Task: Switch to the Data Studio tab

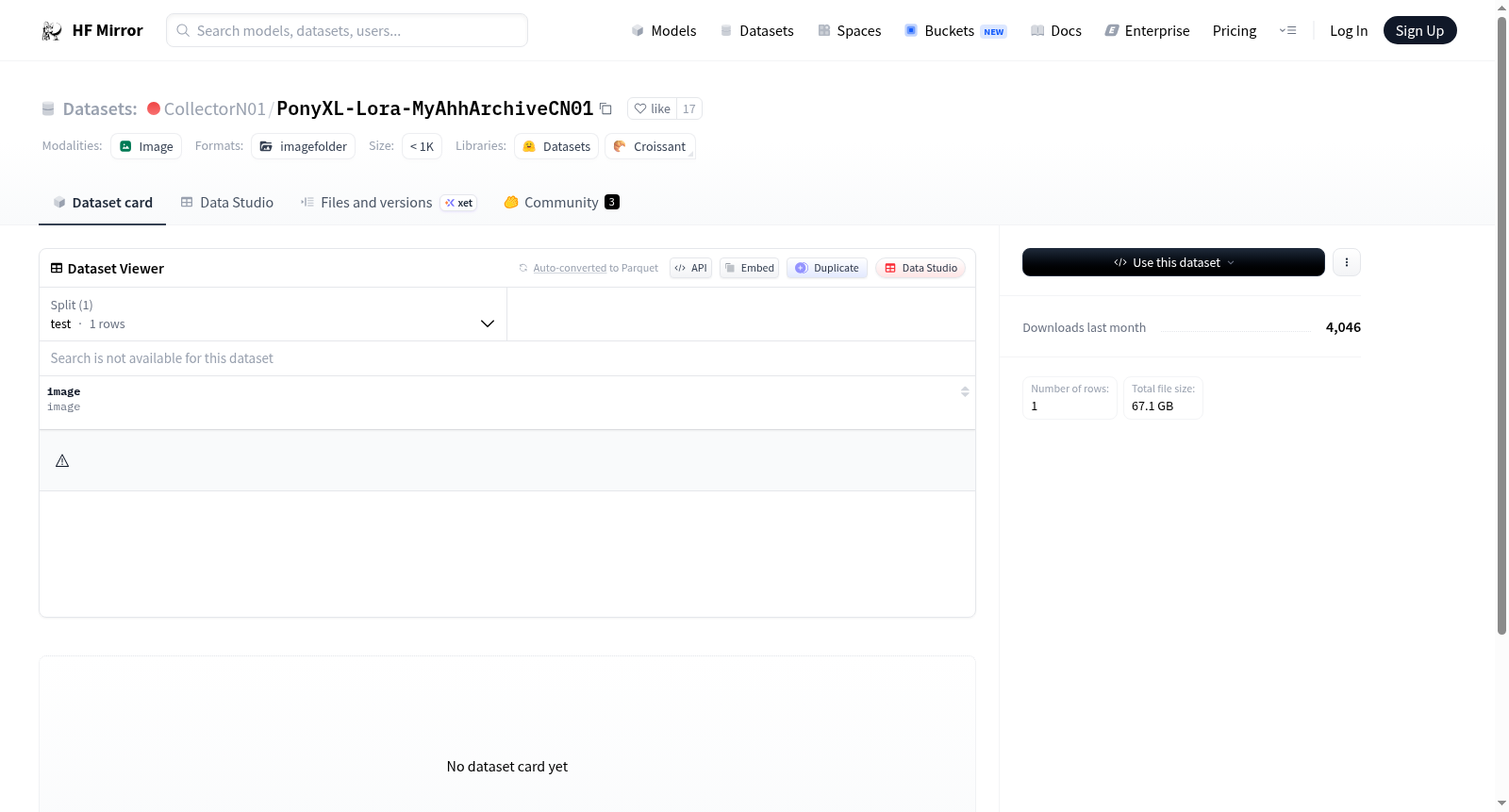Action: click(x=227, y=203)
